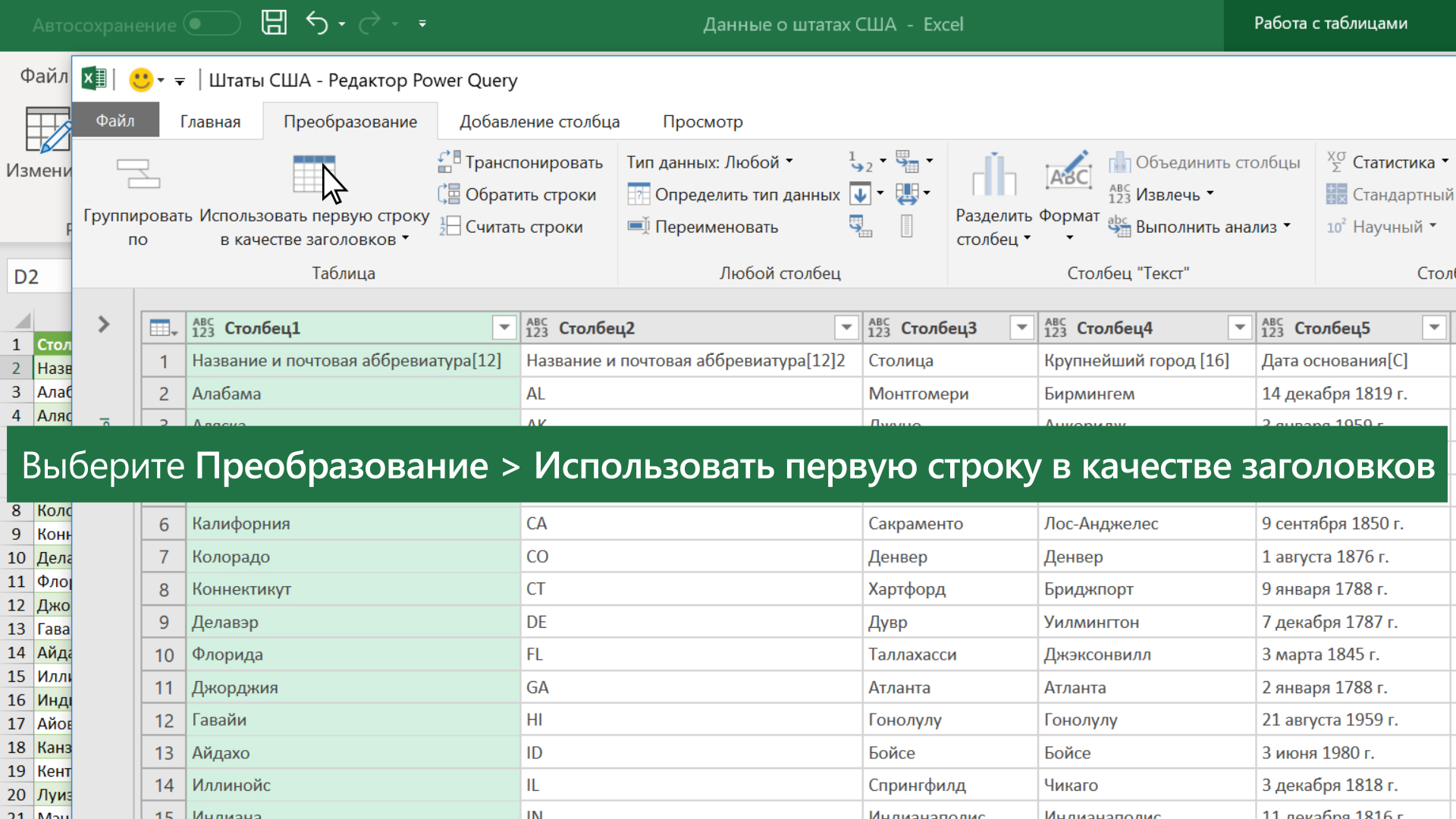Viewport: 1456px width, 819px height.
Task: Click Use First Row as Headers table icon
Action: point(314,174)
